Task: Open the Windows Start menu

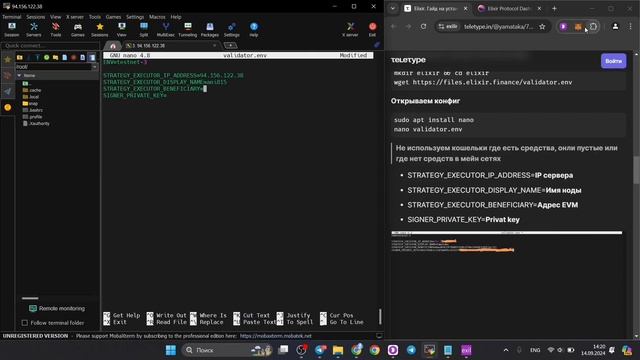Action: [x=171, y=350]
